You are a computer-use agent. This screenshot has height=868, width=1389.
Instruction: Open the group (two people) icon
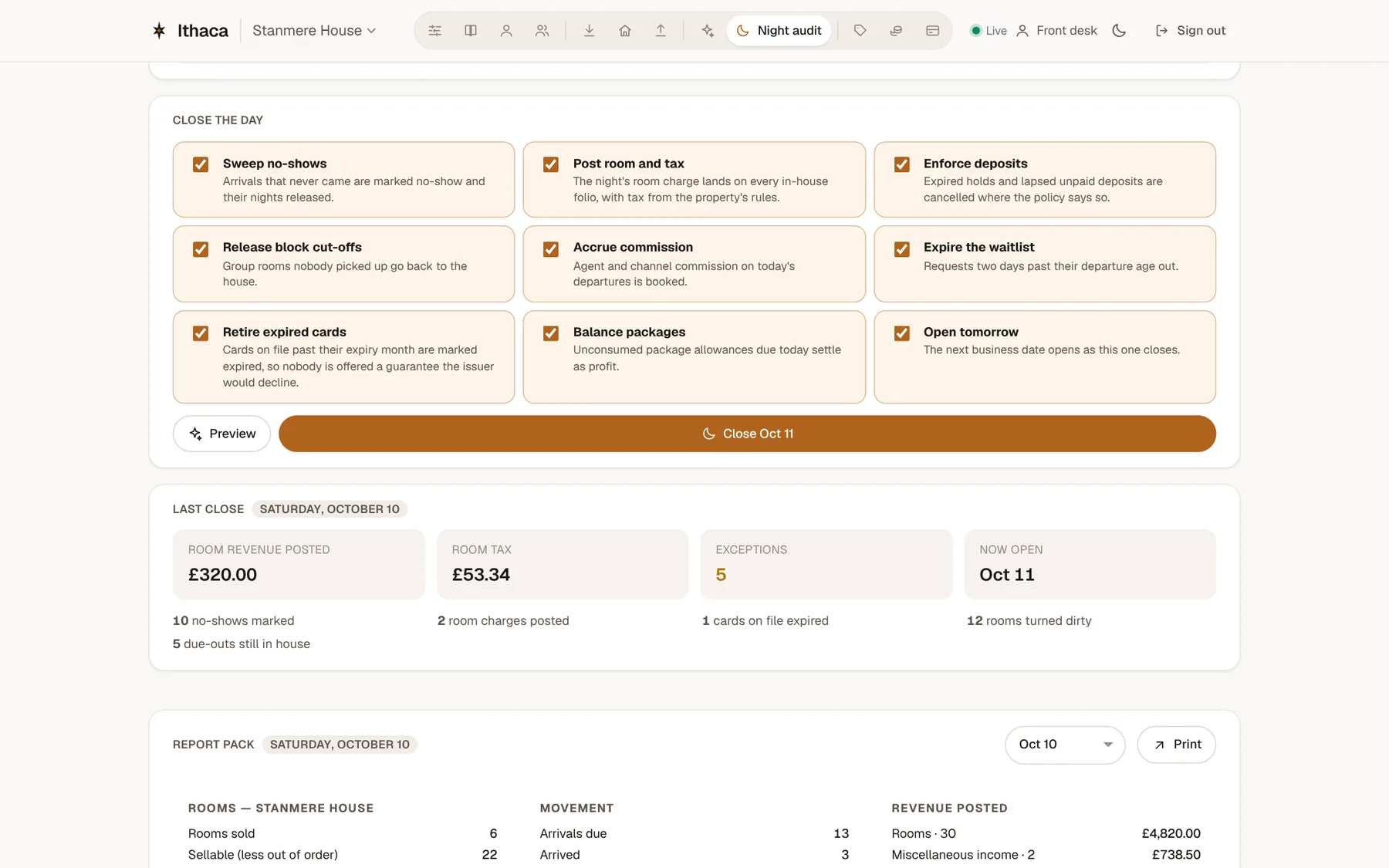542,31
